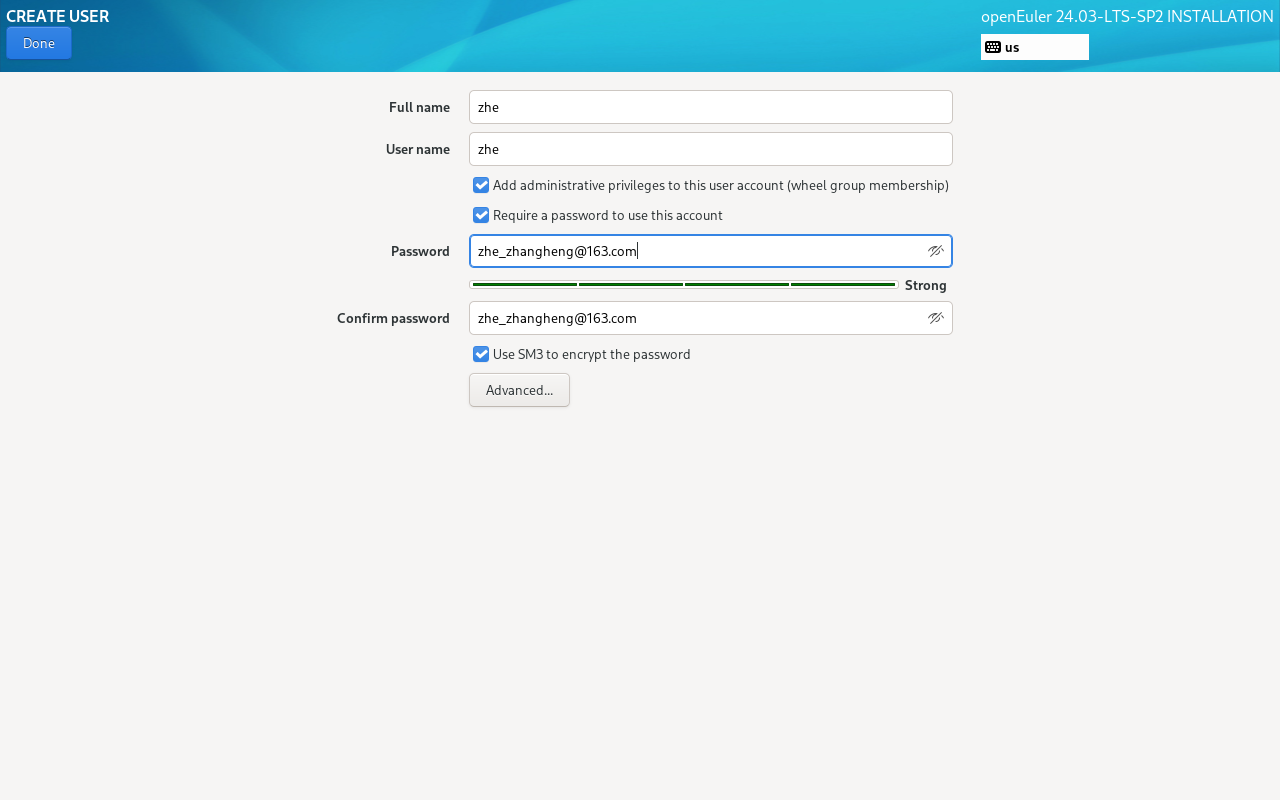Select the 'us' keyboard layout text
1280x800 pixels.
1012,47
